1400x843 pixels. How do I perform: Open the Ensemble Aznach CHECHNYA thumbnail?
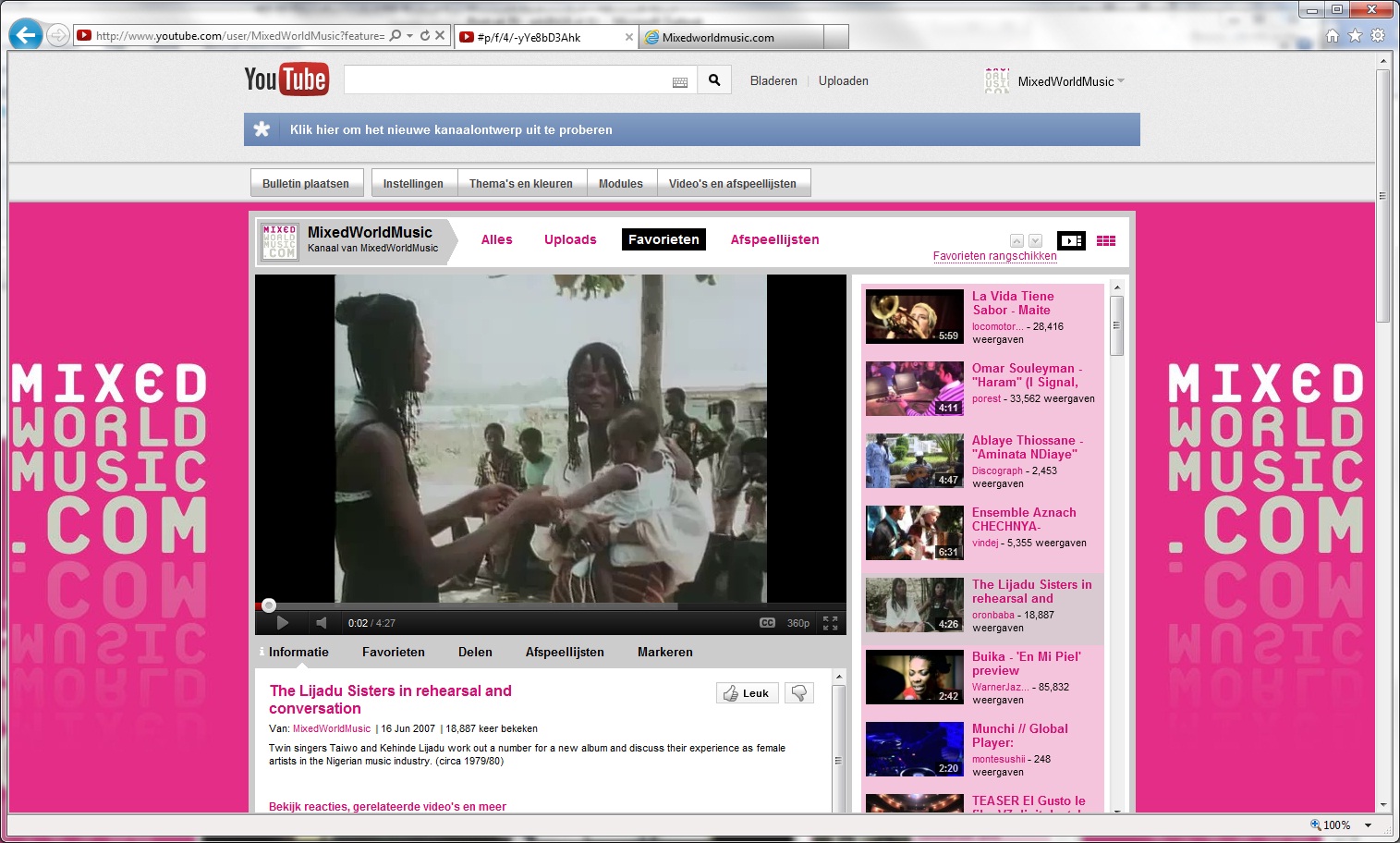point(915,533)
